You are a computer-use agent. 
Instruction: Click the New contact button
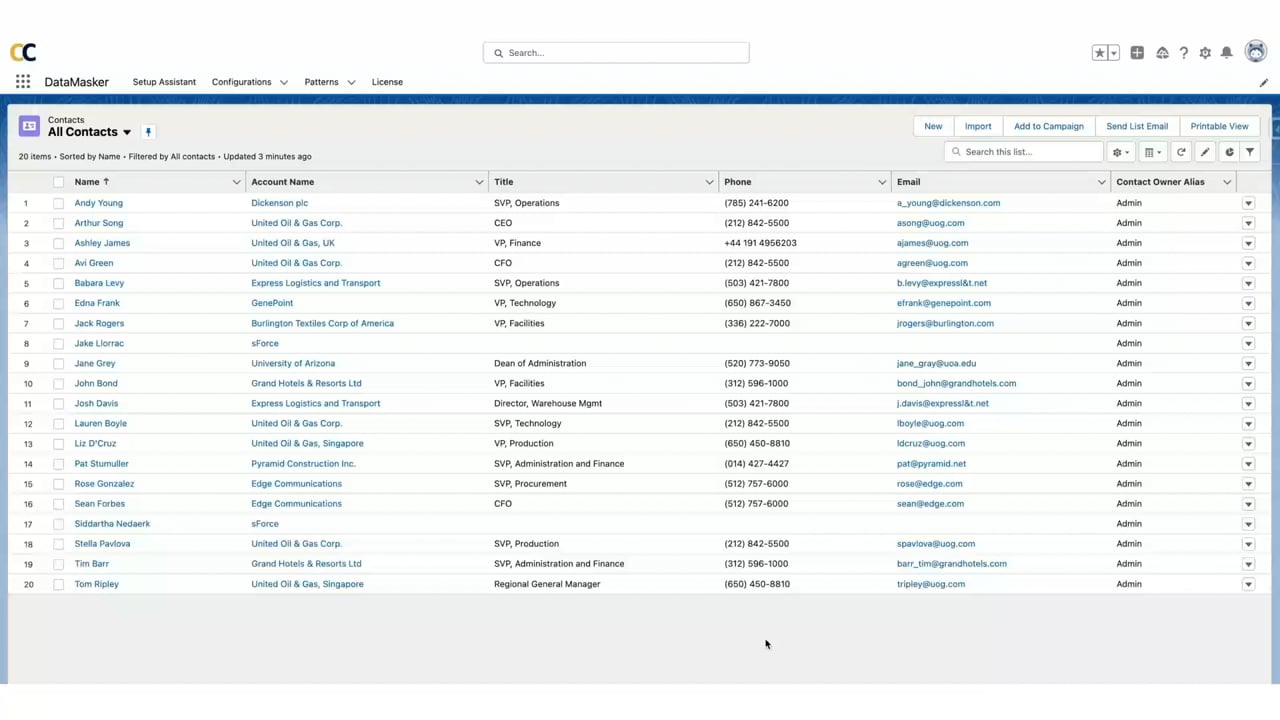point(933,126)
